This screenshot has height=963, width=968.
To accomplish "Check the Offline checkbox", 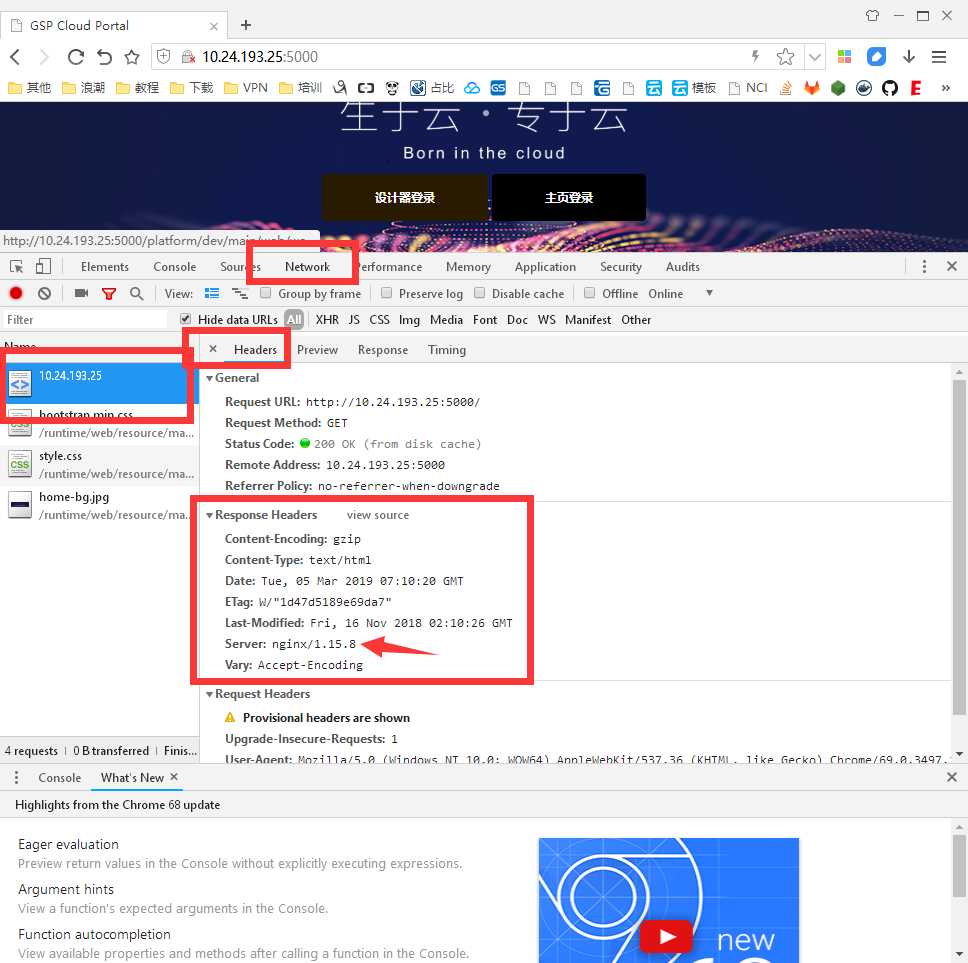I will [x=590, y=293].
